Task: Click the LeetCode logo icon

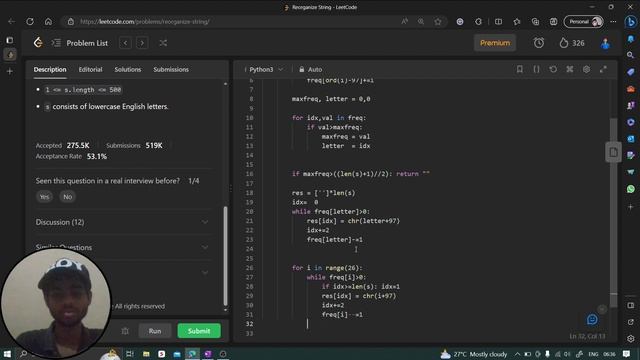Action: 38,42
